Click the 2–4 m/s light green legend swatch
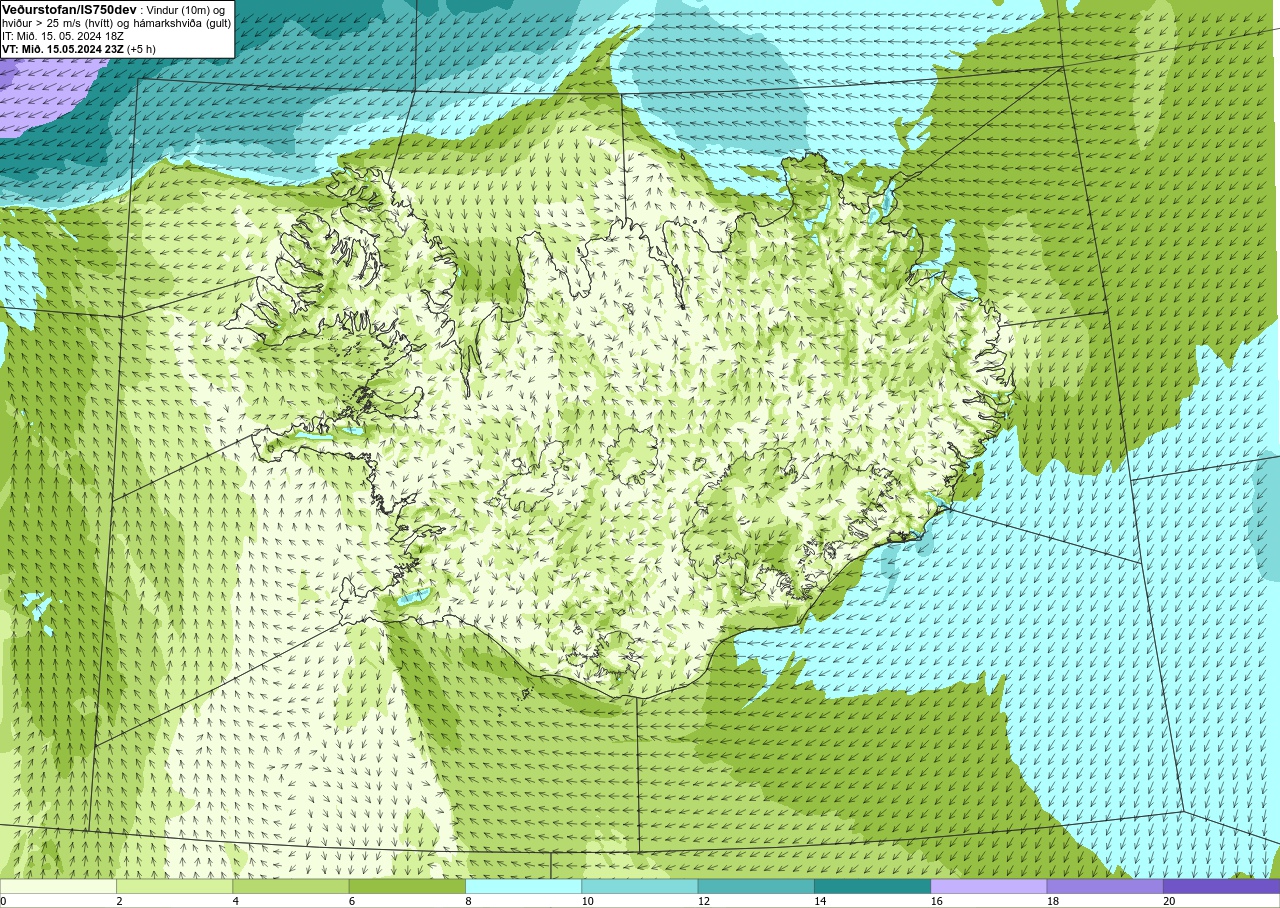Screen dimensions: 1280x908 coord(175,886)
